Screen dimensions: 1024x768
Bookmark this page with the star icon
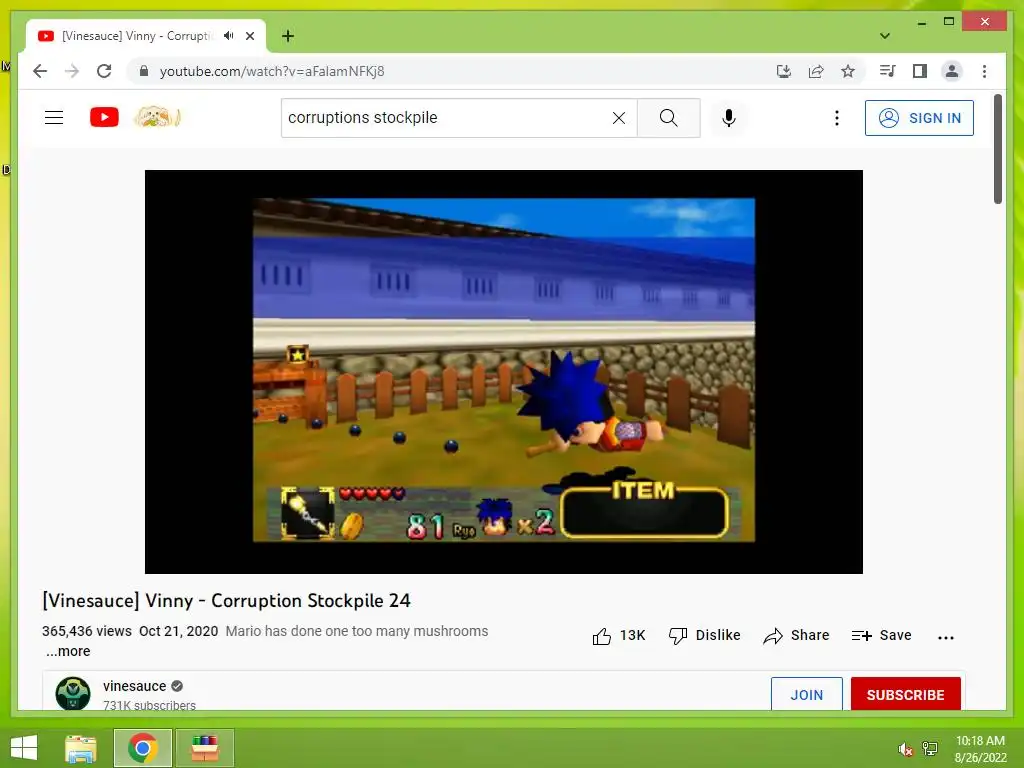click(848, 71)
